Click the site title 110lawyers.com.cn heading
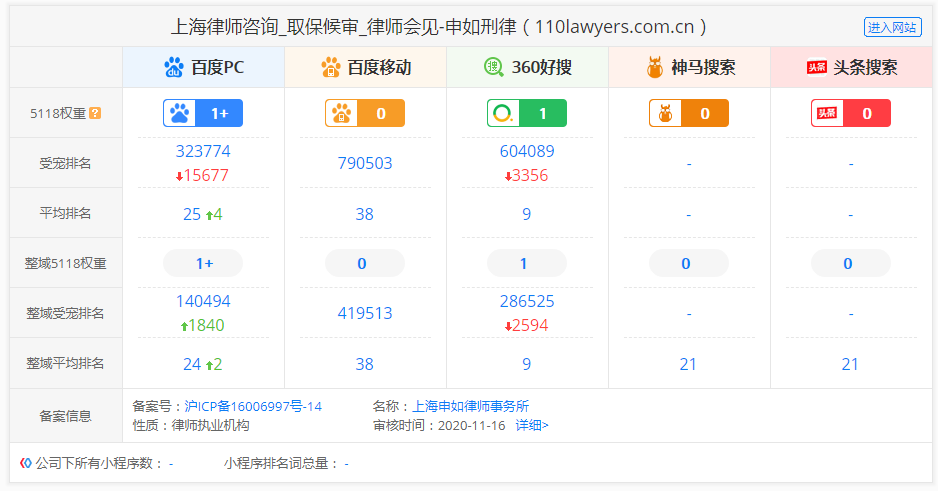Viewport: 938px width, 491px height. [x=438, y=27]
